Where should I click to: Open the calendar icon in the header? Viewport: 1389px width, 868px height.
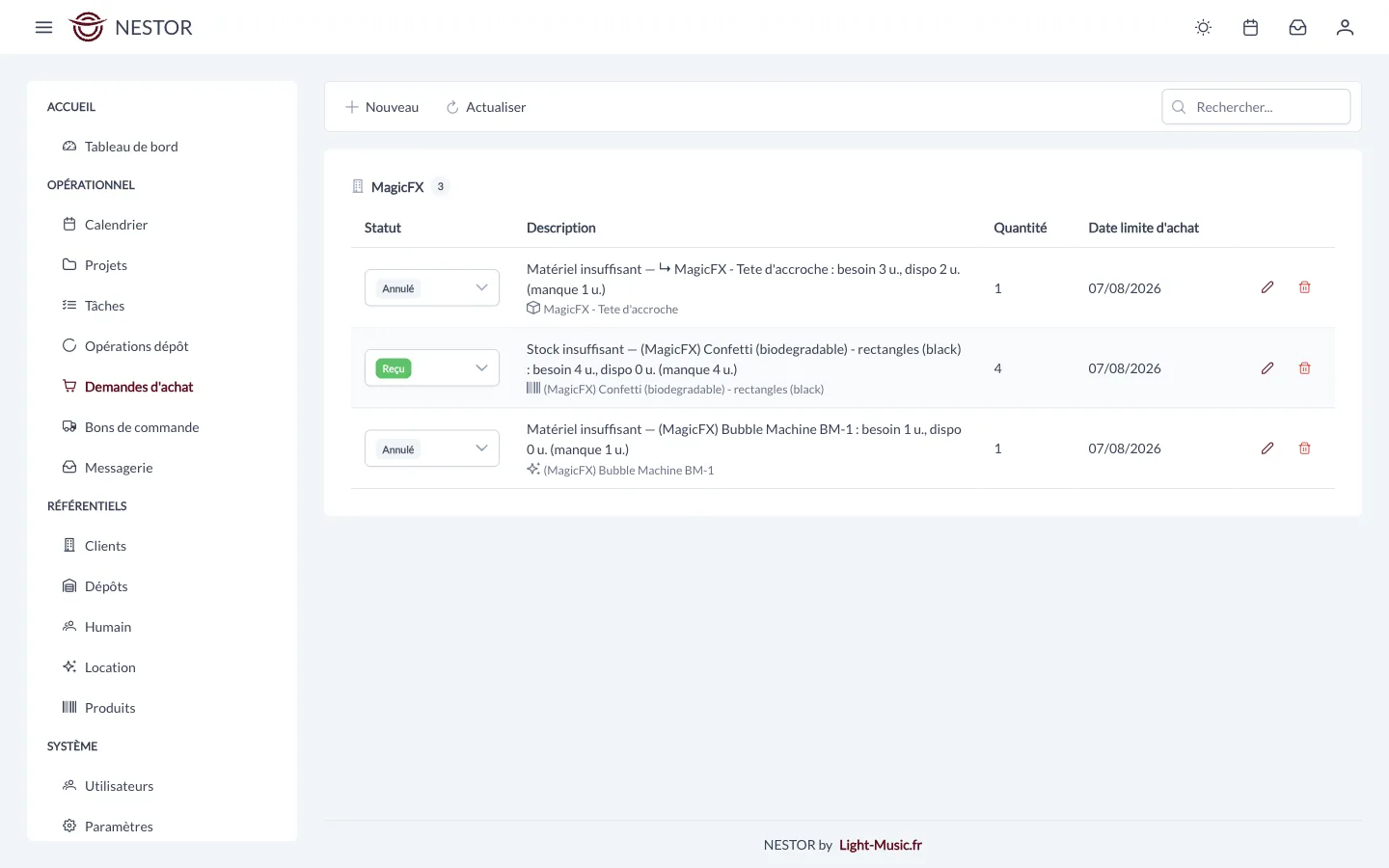1250,27
